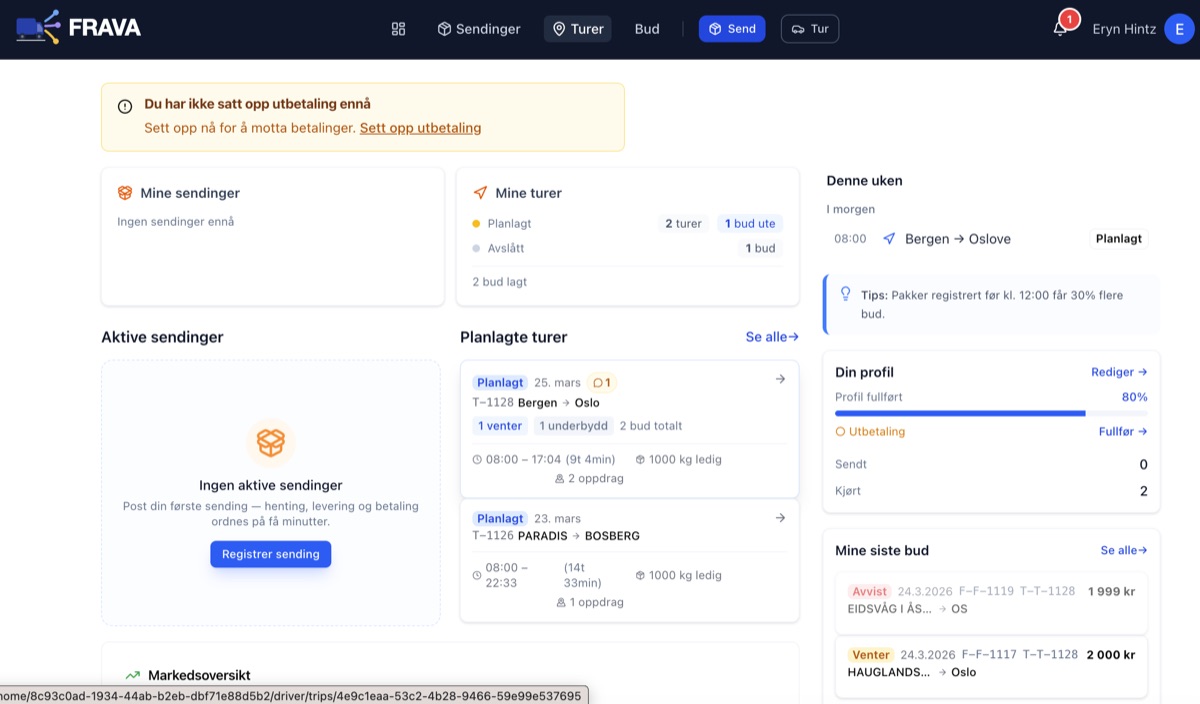This screenshot has height=704, width=1200.
Task: Expand Se alle for Mine siste bud
Action: click(1123, 550)
